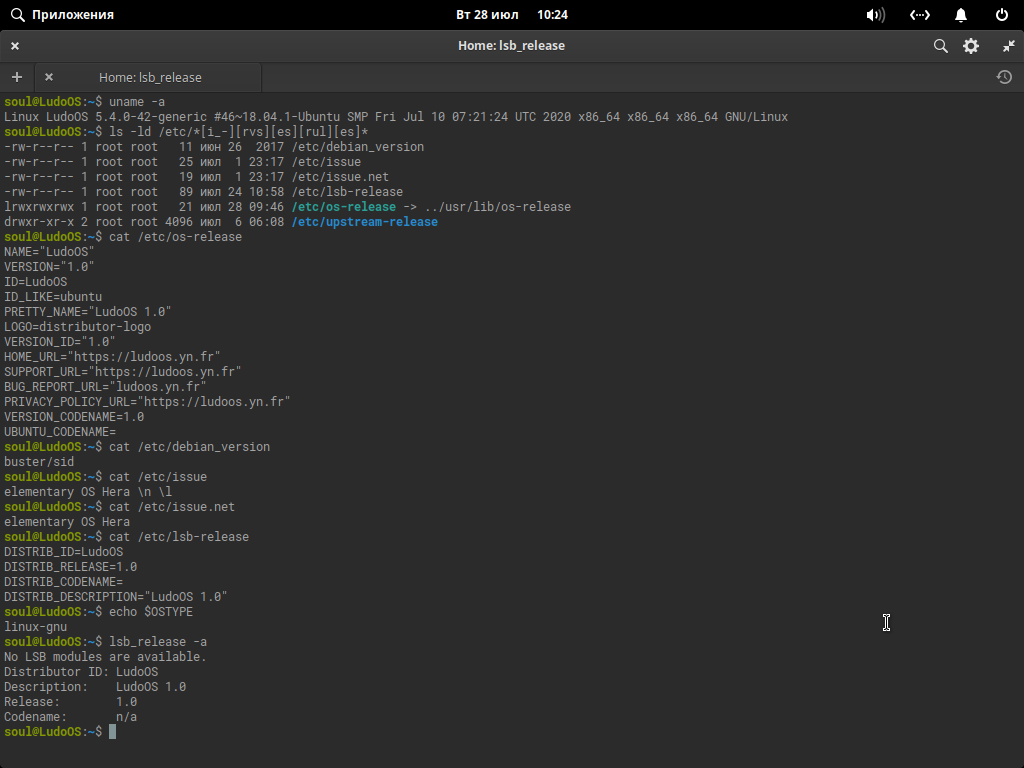
Task: Click the /etc/upstream-release directory name
Action: [364, 222]
